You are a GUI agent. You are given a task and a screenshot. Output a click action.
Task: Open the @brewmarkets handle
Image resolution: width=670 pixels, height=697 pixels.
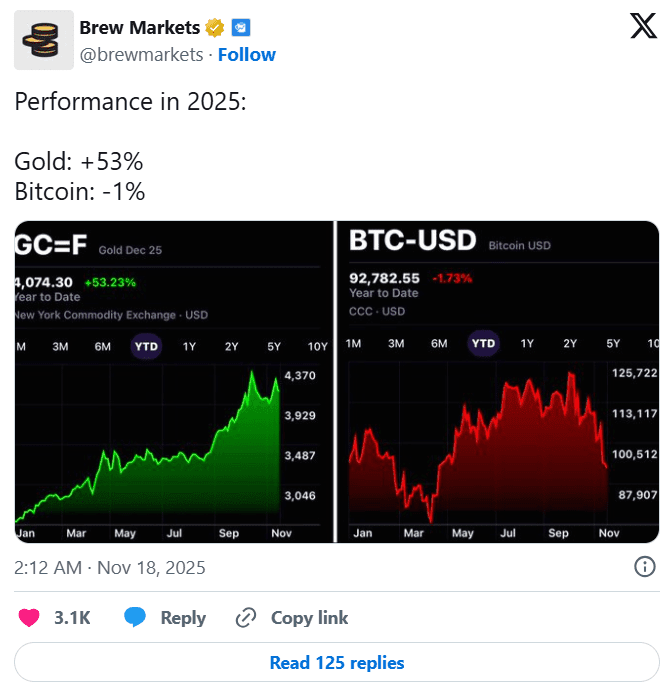tap(141, 55)
